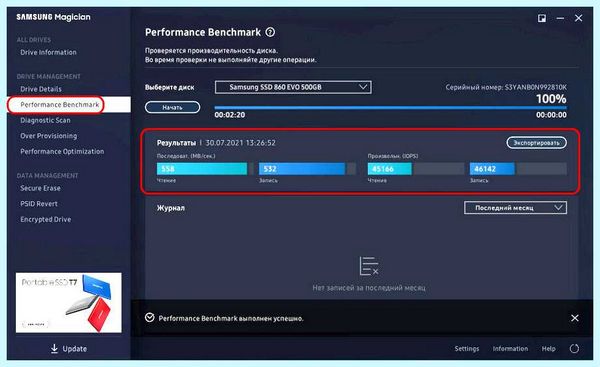
Task: Click the Portable SSD T7 ad banner
Action: 68,303
